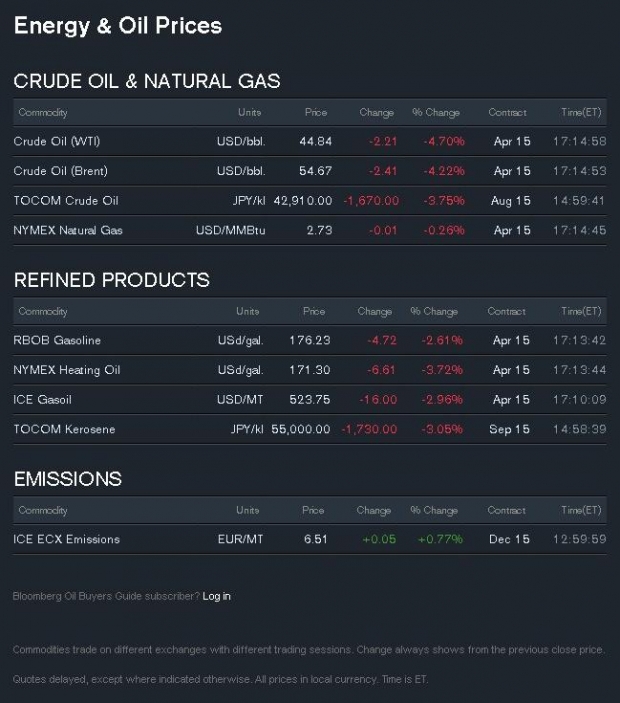
Task: Click the Energy & Oil Prices title
Action: pyautogui.click(x=118, y=26)
